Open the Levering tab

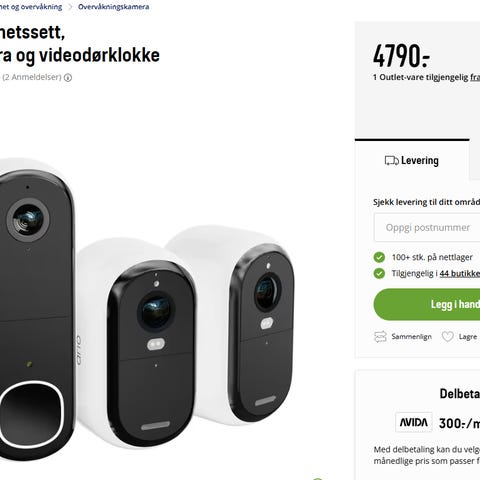click(412, 160)
